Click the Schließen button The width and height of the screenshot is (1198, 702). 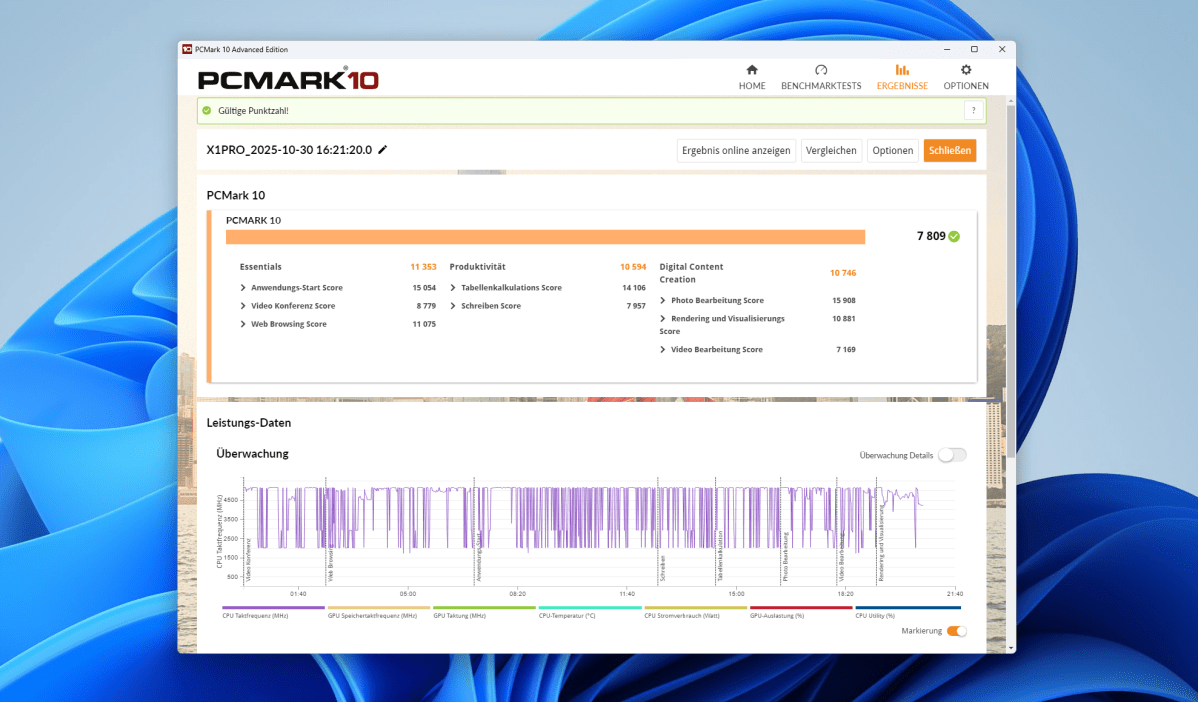tap(948, 150)
